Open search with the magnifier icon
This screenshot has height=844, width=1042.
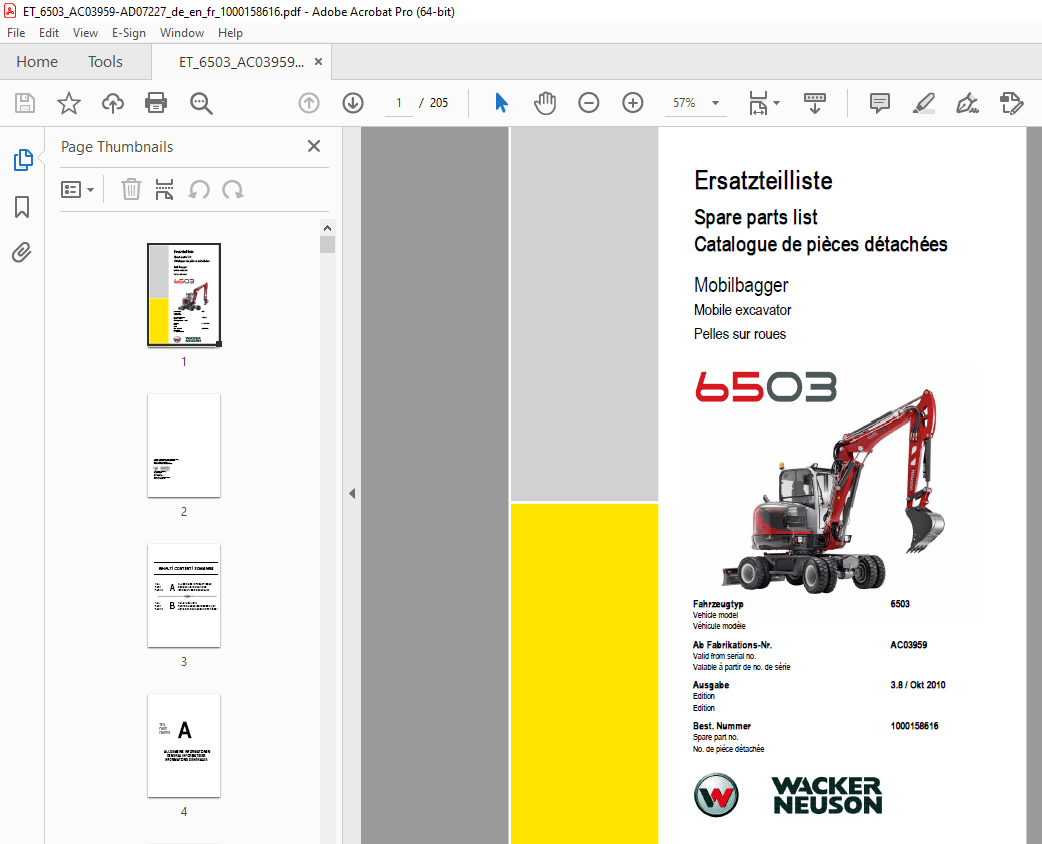(200, 102)
